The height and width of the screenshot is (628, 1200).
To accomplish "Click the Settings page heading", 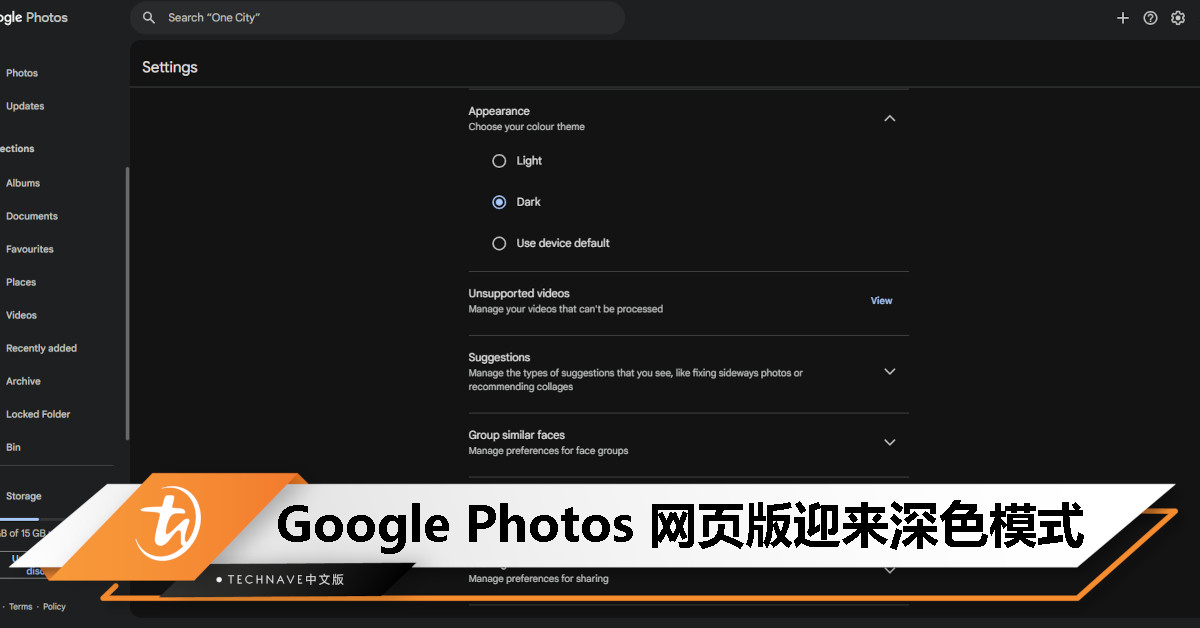I will point(170,67).
